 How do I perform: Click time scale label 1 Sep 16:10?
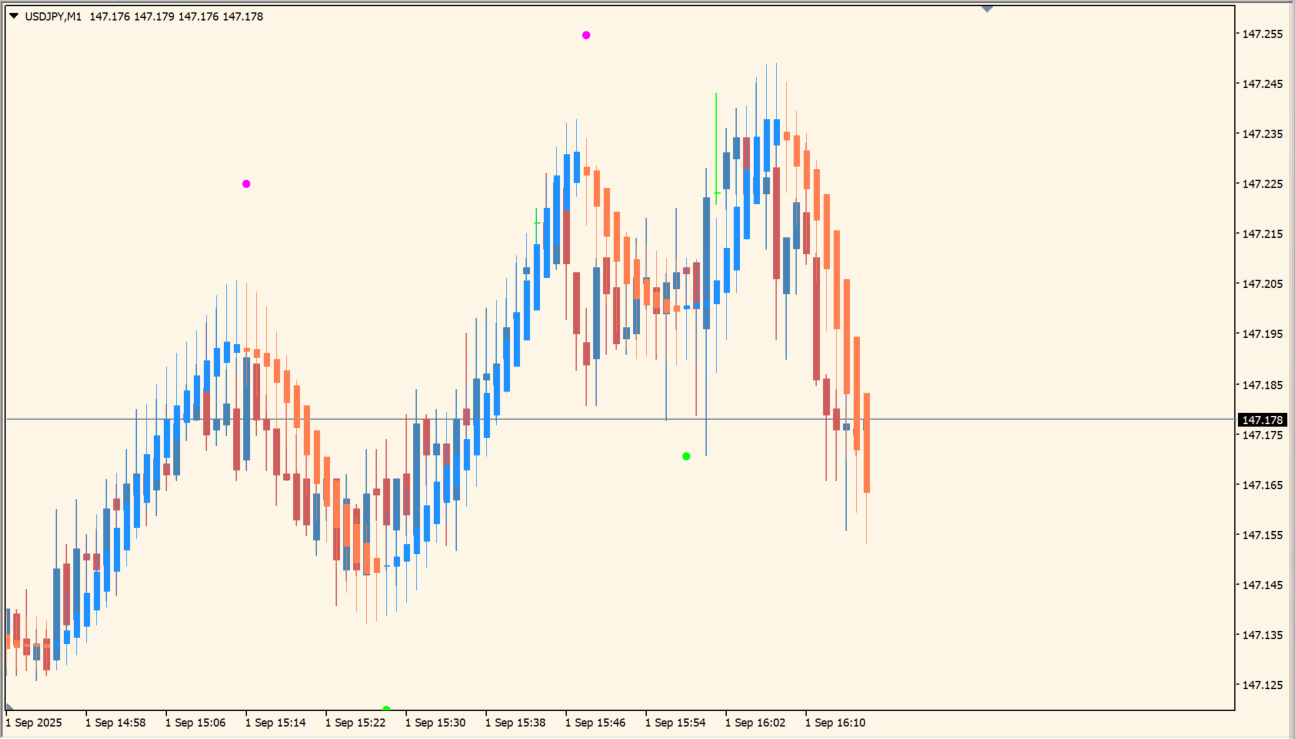[835, 722]
